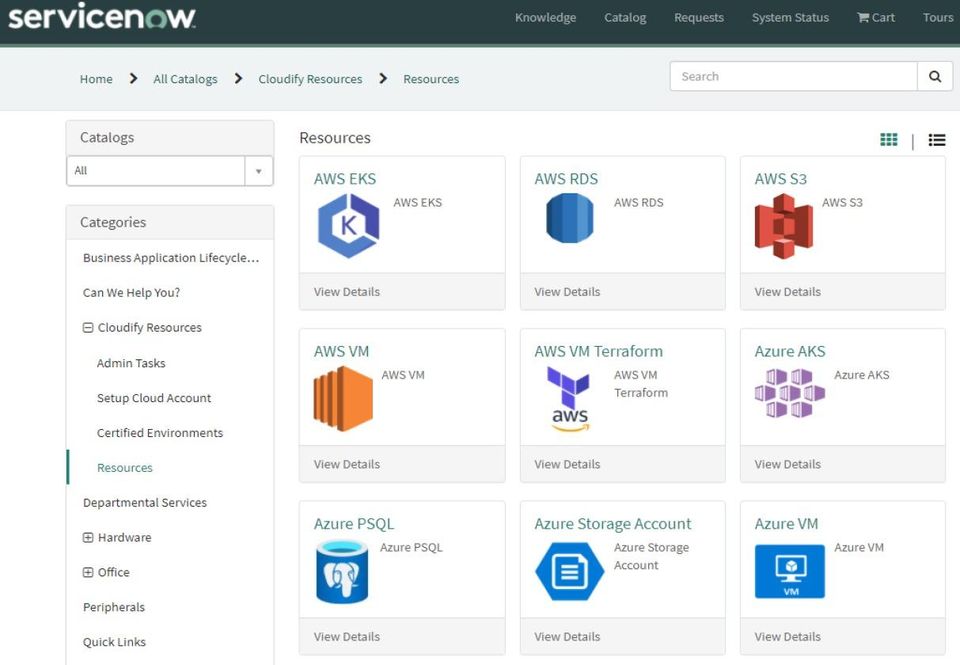Open the AWS S3 title link

point(781,179)
